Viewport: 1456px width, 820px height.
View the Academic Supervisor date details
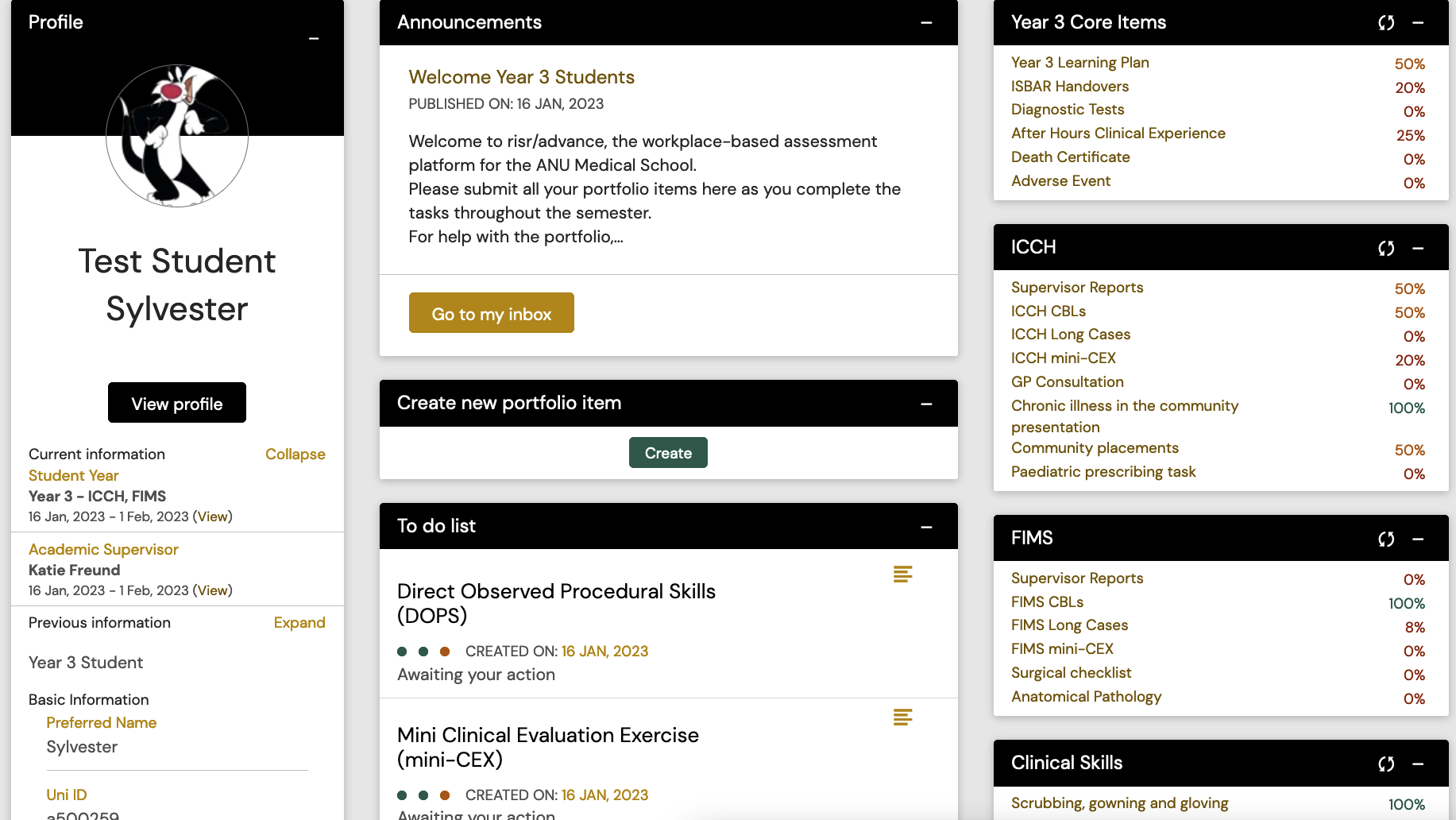(212, 590)
